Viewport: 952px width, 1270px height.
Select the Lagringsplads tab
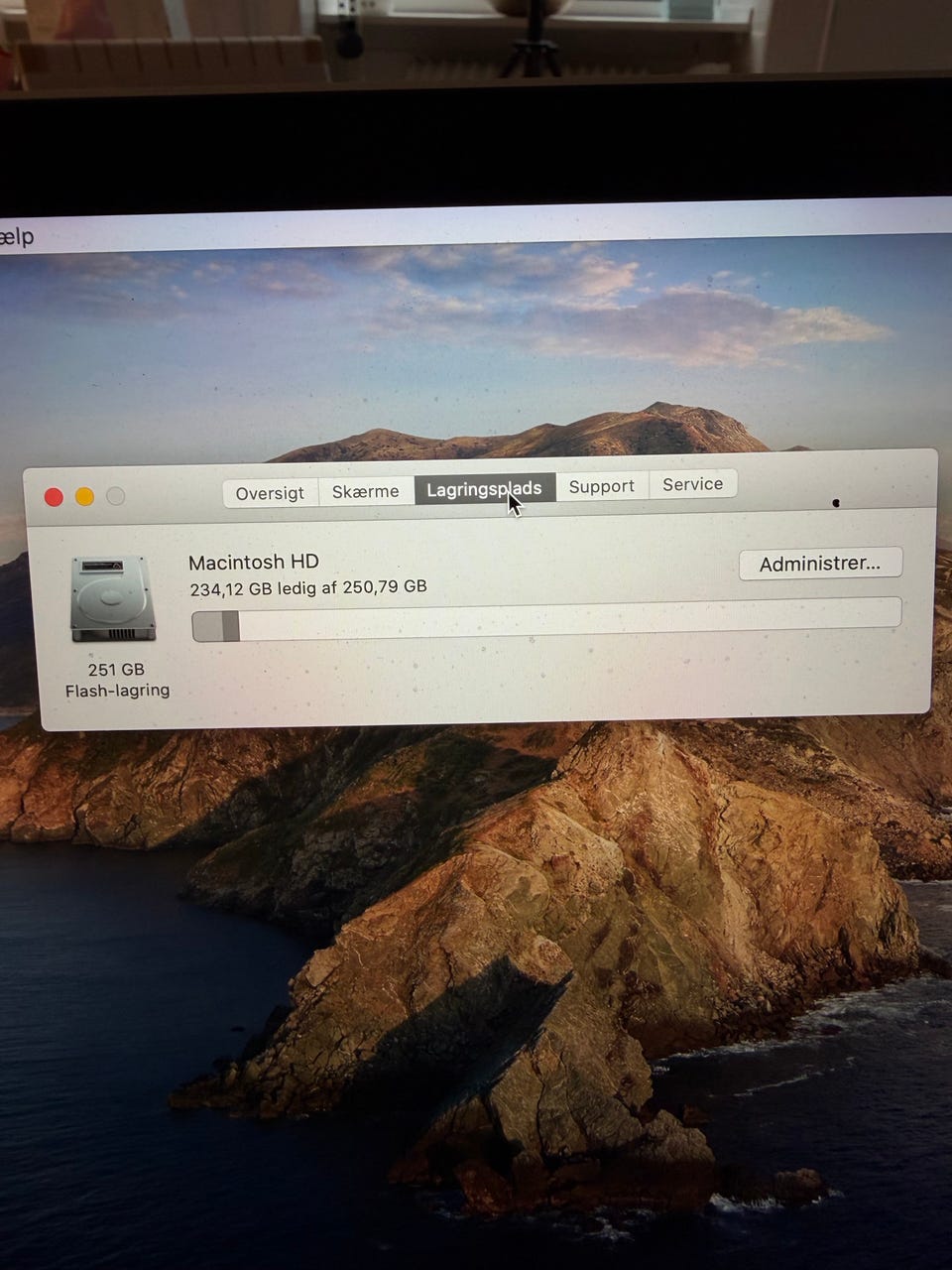[485, 488]
